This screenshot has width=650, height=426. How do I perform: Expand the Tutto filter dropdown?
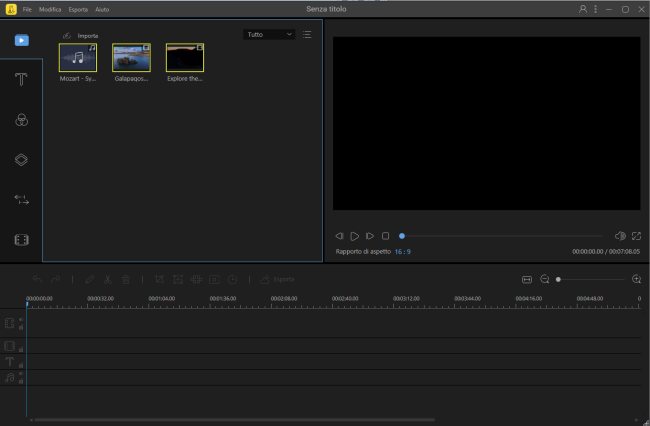(x=269, y=34)
